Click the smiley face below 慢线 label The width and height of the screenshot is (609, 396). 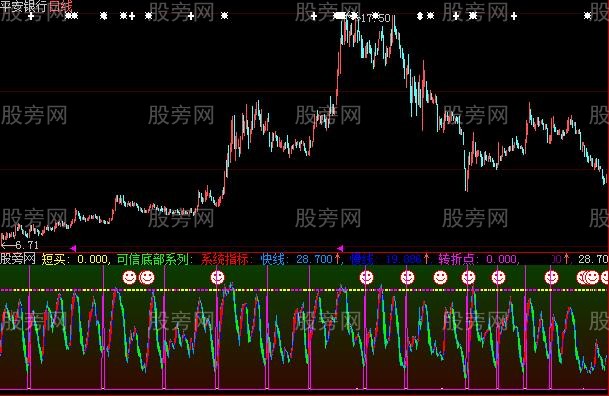click(x=366, y=277)
